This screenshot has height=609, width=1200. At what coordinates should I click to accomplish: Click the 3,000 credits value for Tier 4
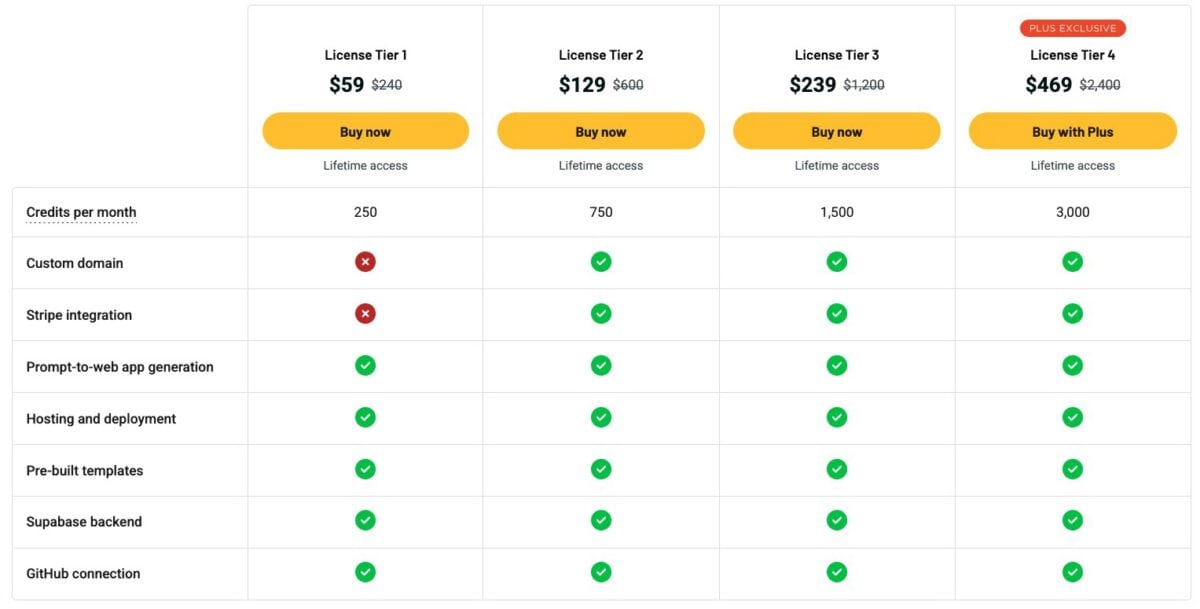[1072, 212]
